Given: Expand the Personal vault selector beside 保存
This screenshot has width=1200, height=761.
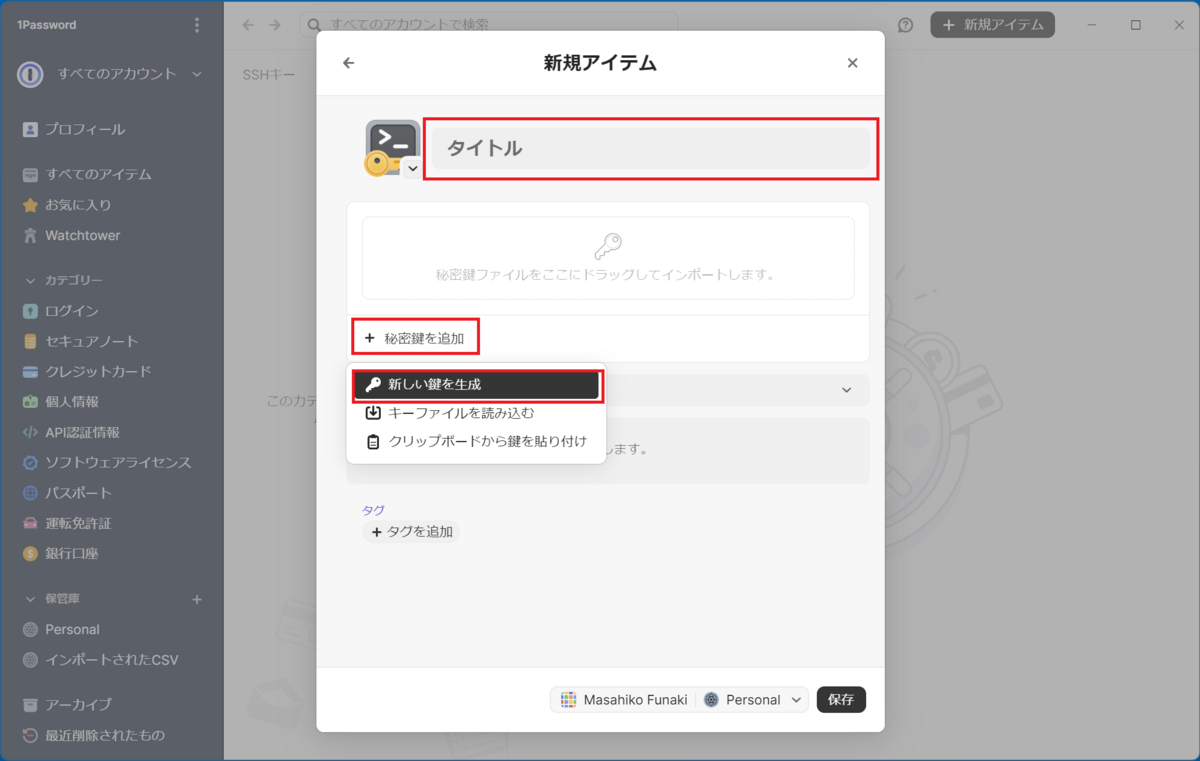Looking at the screenshot, I should pyautogui.click(x=796, y=699).
